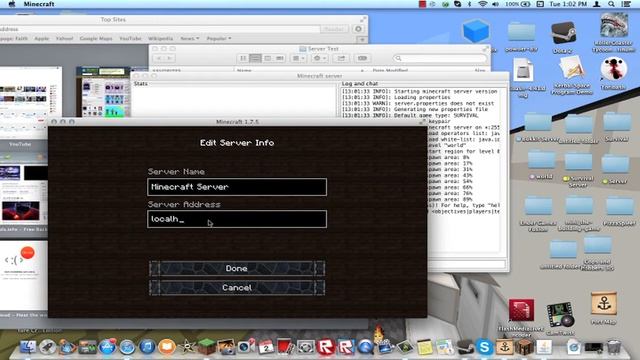Click the Finder share button

[341, 58]
